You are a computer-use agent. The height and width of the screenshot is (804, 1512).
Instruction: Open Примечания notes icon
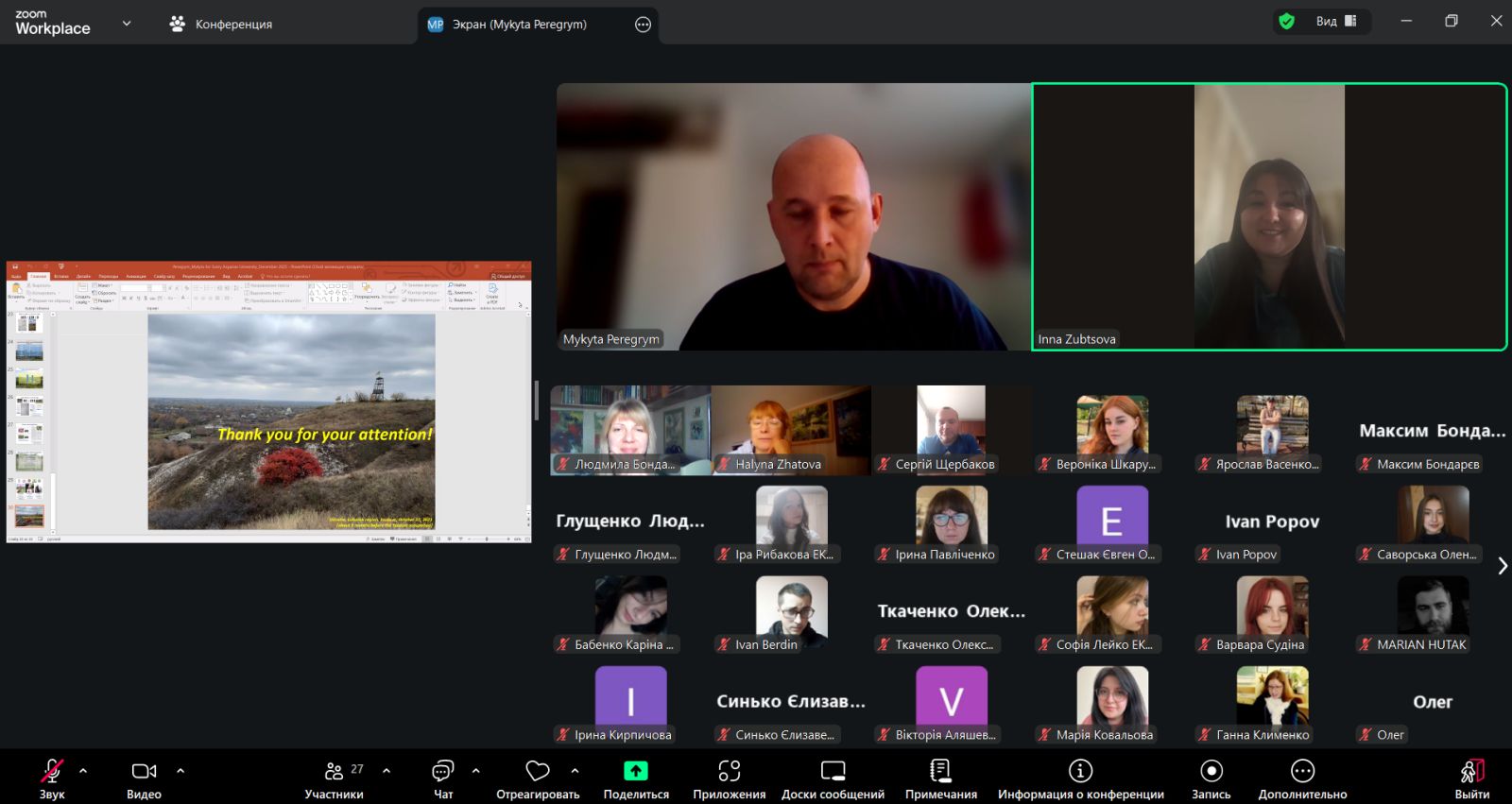point(940,772)
